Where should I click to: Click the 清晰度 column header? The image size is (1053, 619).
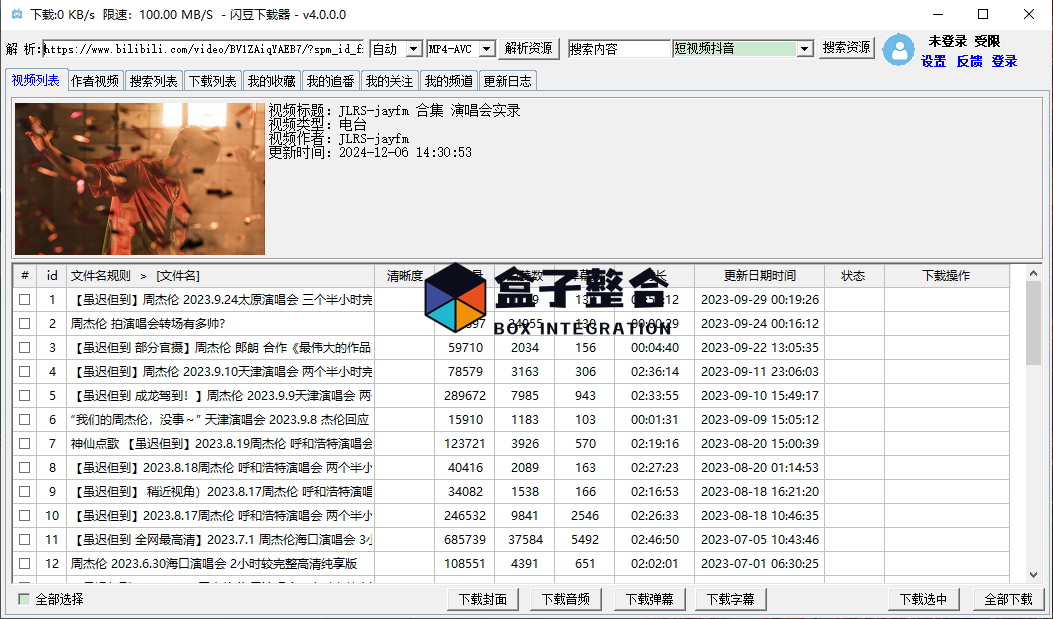[x=405, y=276]
